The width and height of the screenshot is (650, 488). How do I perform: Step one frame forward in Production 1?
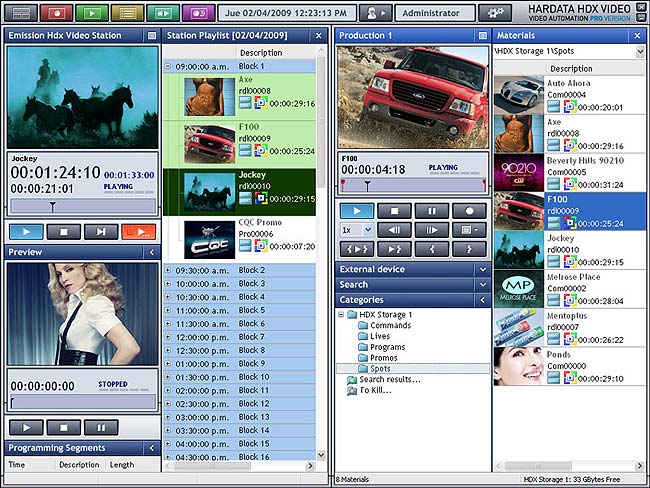432,230
